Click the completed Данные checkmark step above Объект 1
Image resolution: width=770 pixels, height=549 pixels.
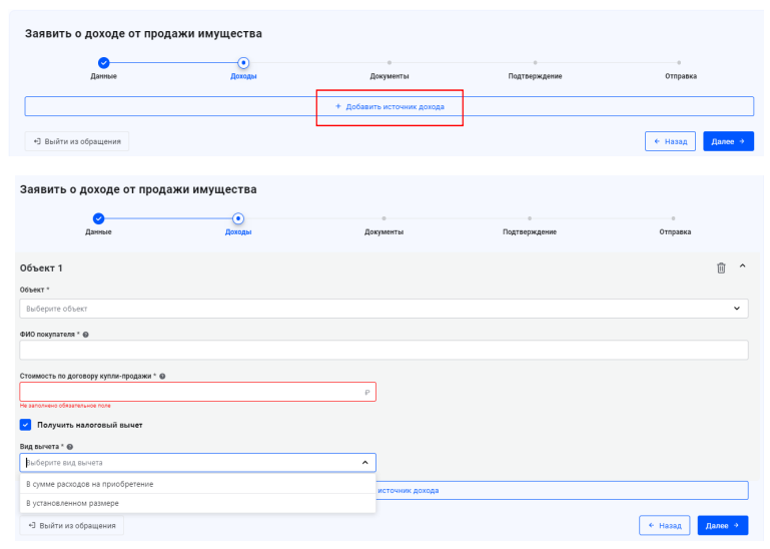[x=98, y=218]
